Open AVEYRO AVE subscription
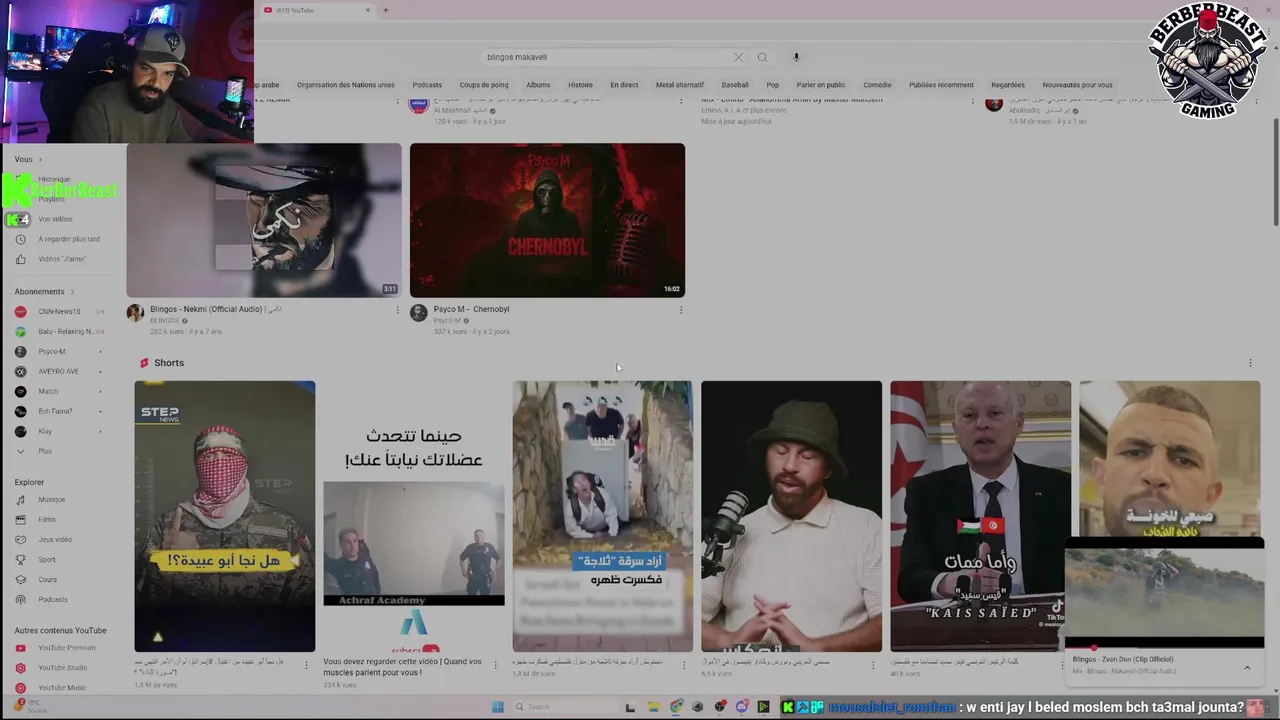Viewport: 1280px width, 720px height. click(59, 371)
